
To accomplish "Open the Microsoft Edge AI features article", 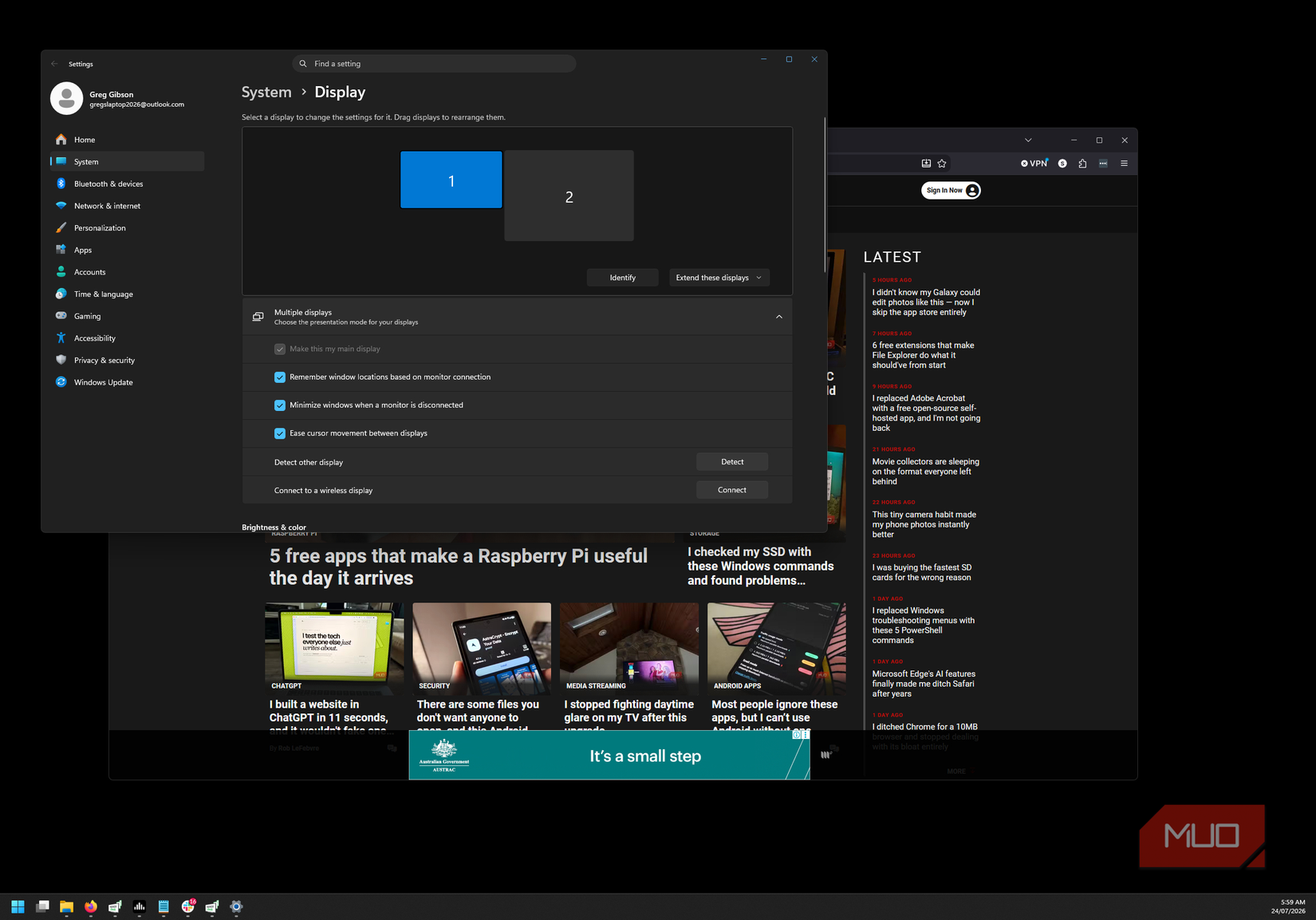I will click(x=924, y=684).
